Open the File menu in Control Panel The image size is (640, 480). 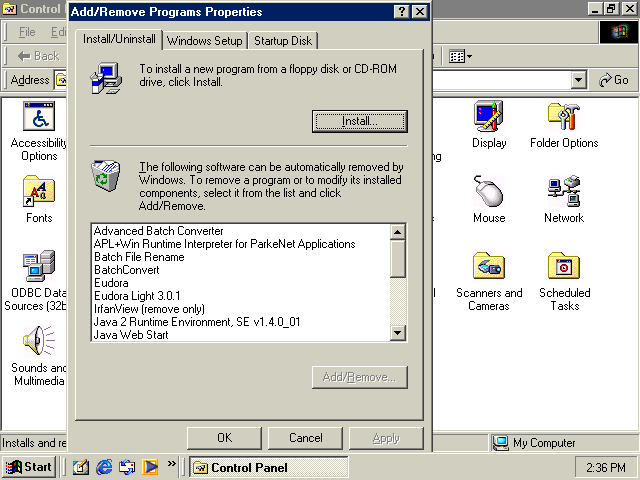pos(27,32)
